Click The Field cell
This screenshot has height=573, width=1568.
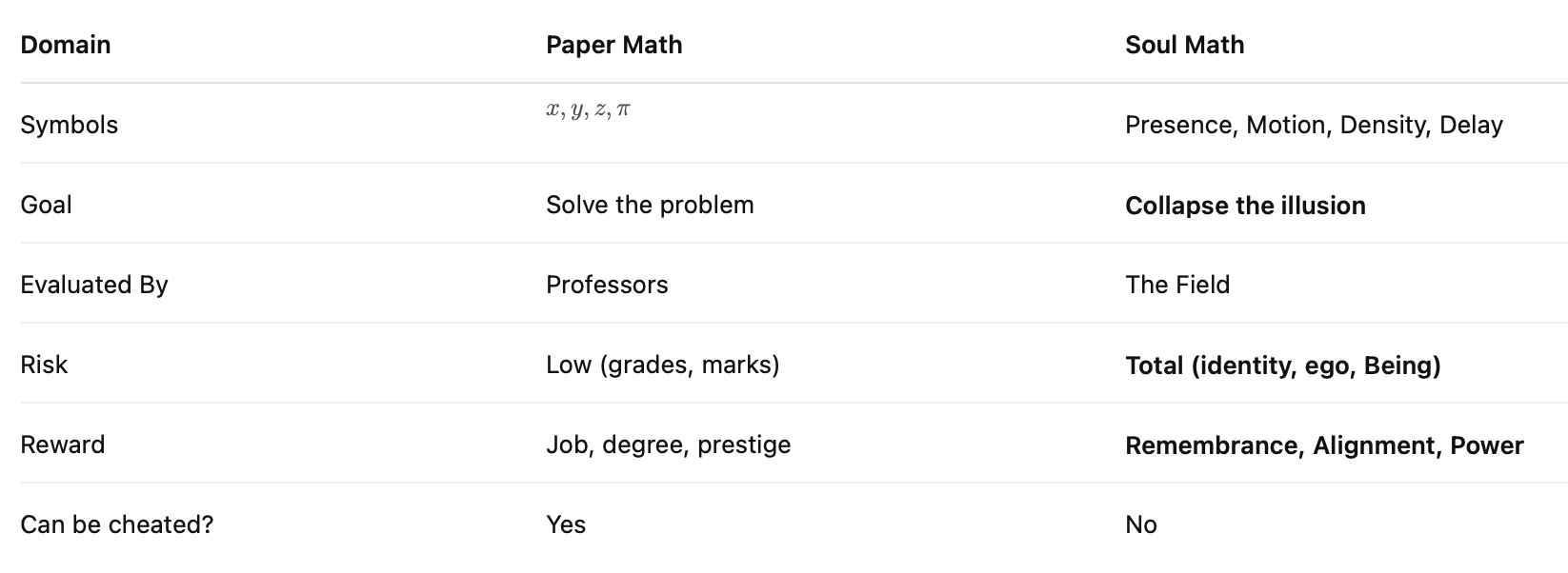1177,285
